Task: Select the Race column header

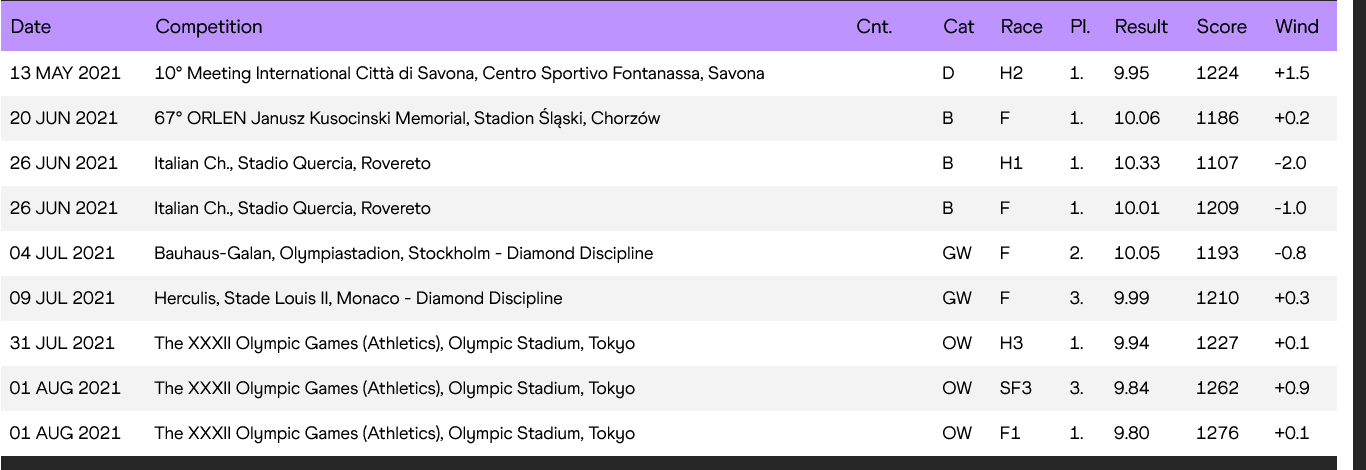Action: [x=1021, y=27]
